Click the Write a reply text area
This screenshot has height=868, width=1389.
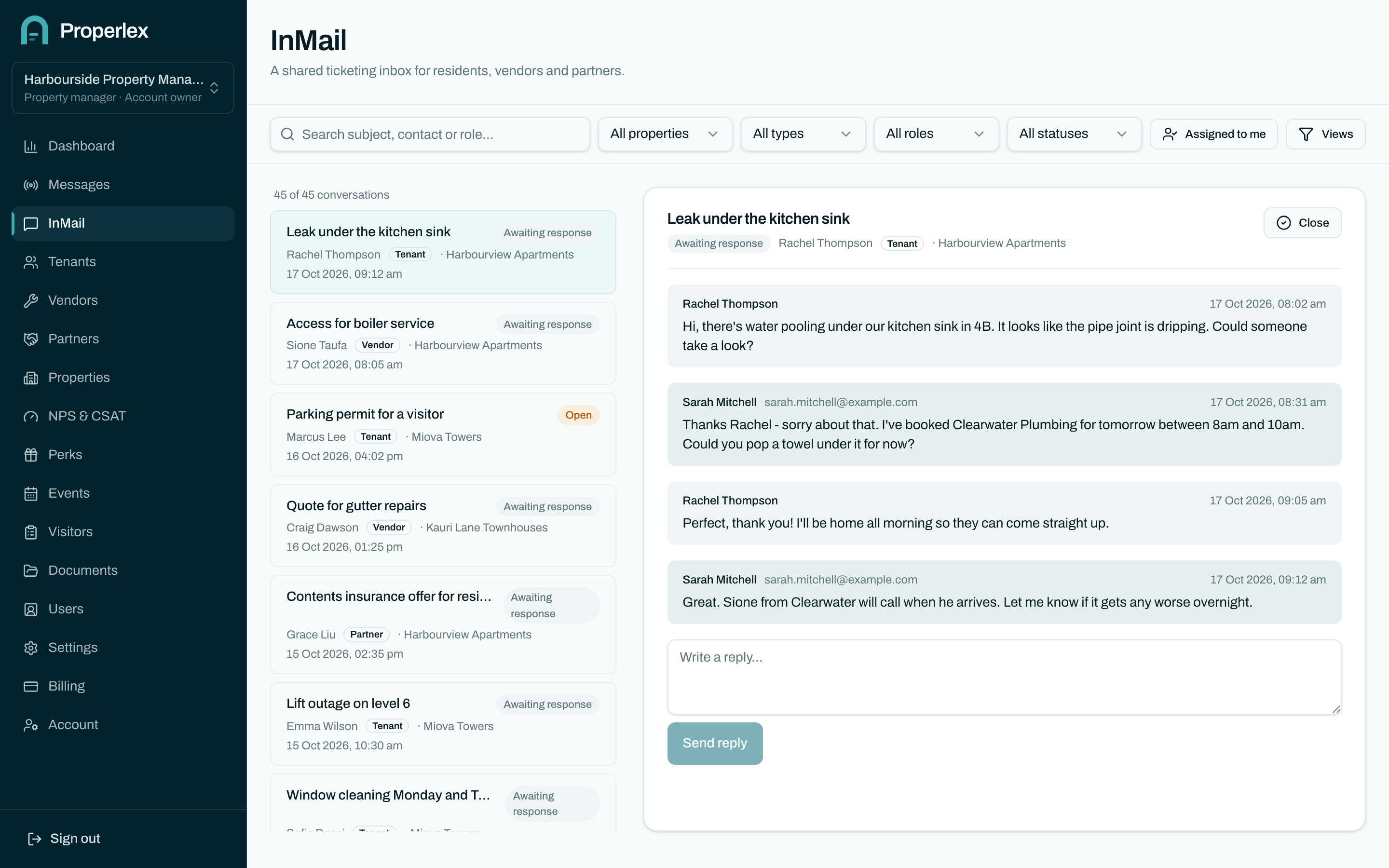click(x=1004, y=677)
